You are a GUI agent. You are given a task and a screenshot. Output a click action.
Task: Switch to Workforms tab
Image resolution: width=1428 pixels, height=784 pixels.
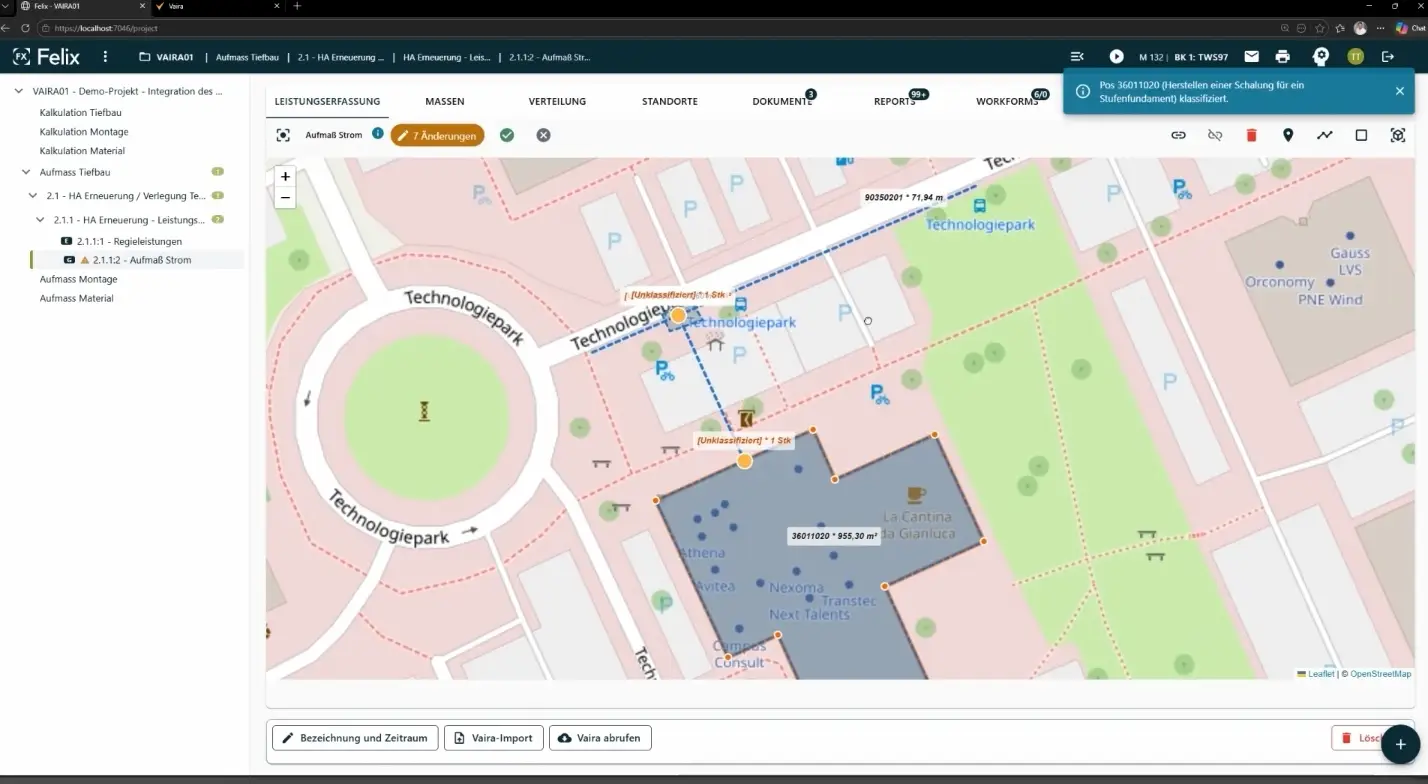pyautogui.click(x=1007, y=101)
